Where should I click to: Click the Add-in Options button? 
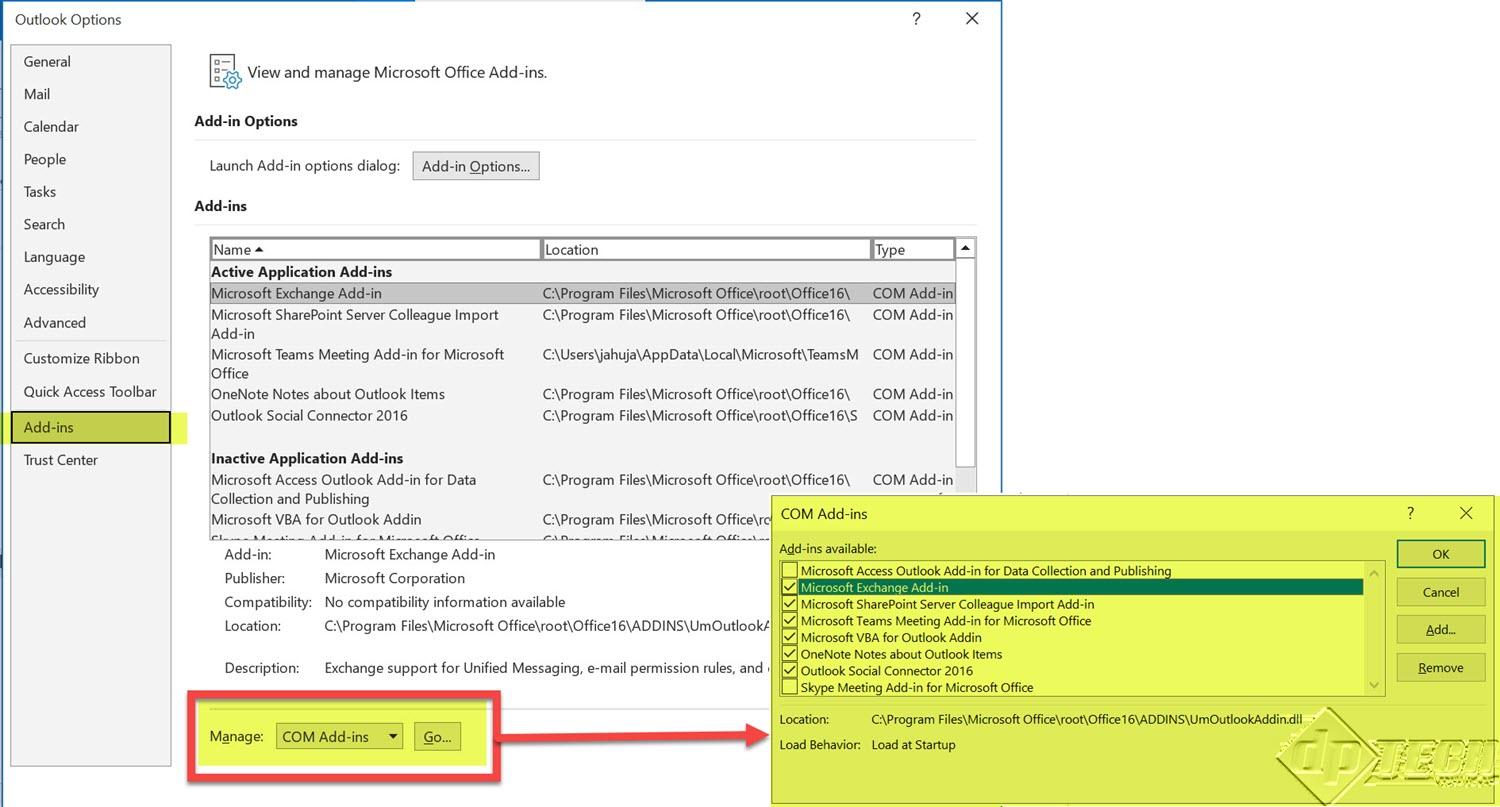pos(476,166)
